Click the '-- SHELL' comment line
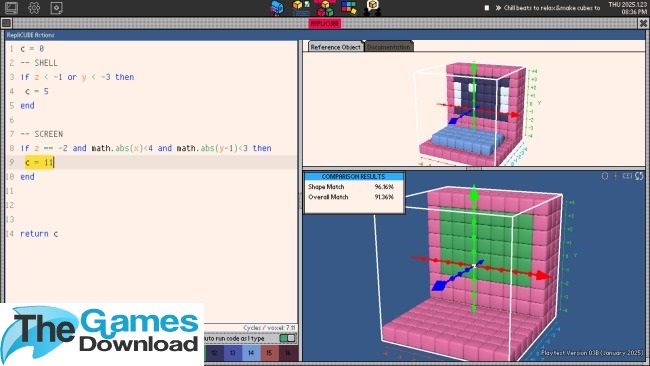650x366 pixels. pyautogui.click(x=40, y=63)
